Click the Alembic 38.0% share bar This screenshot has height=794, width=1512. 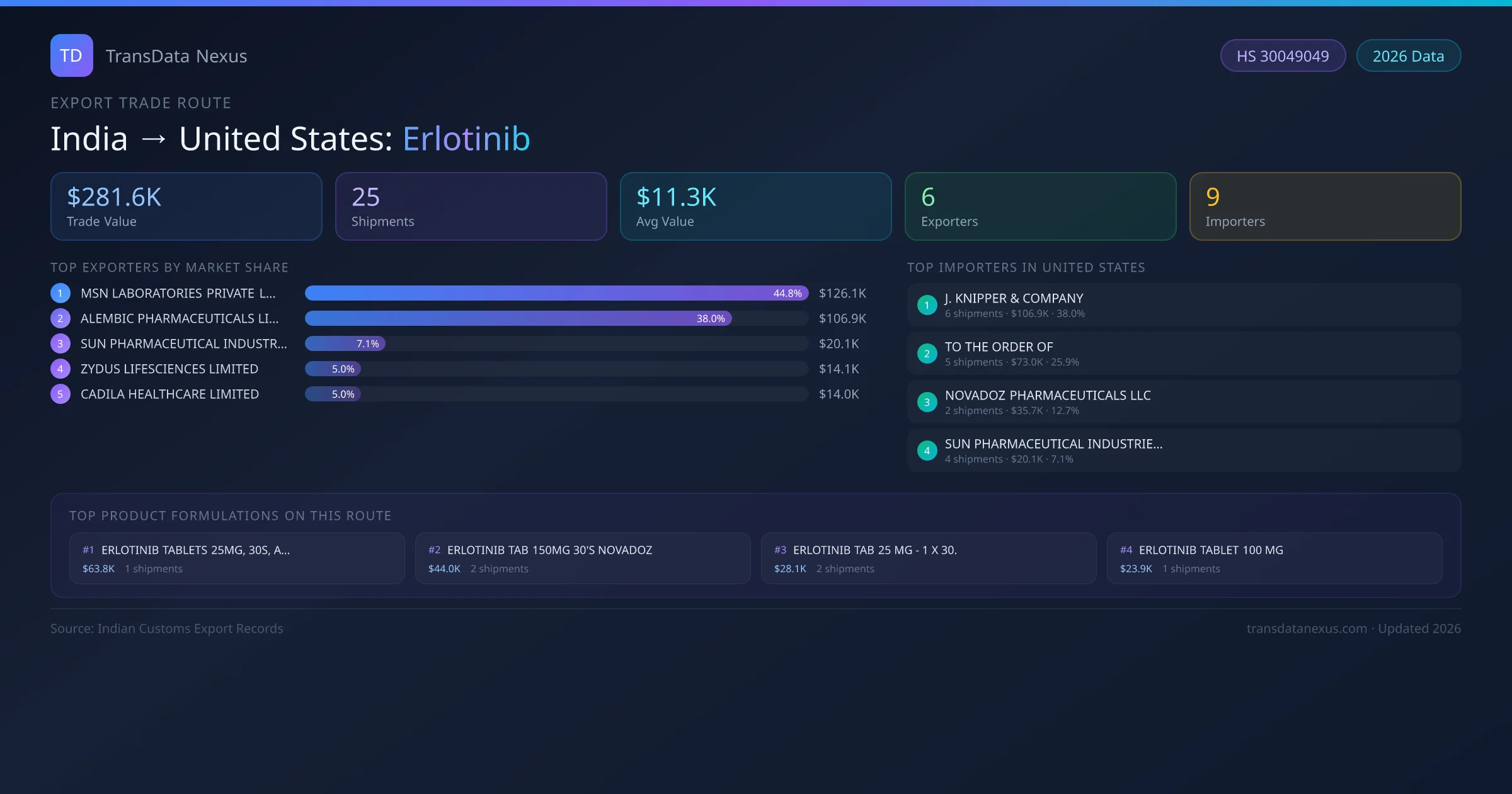point(518,318)
